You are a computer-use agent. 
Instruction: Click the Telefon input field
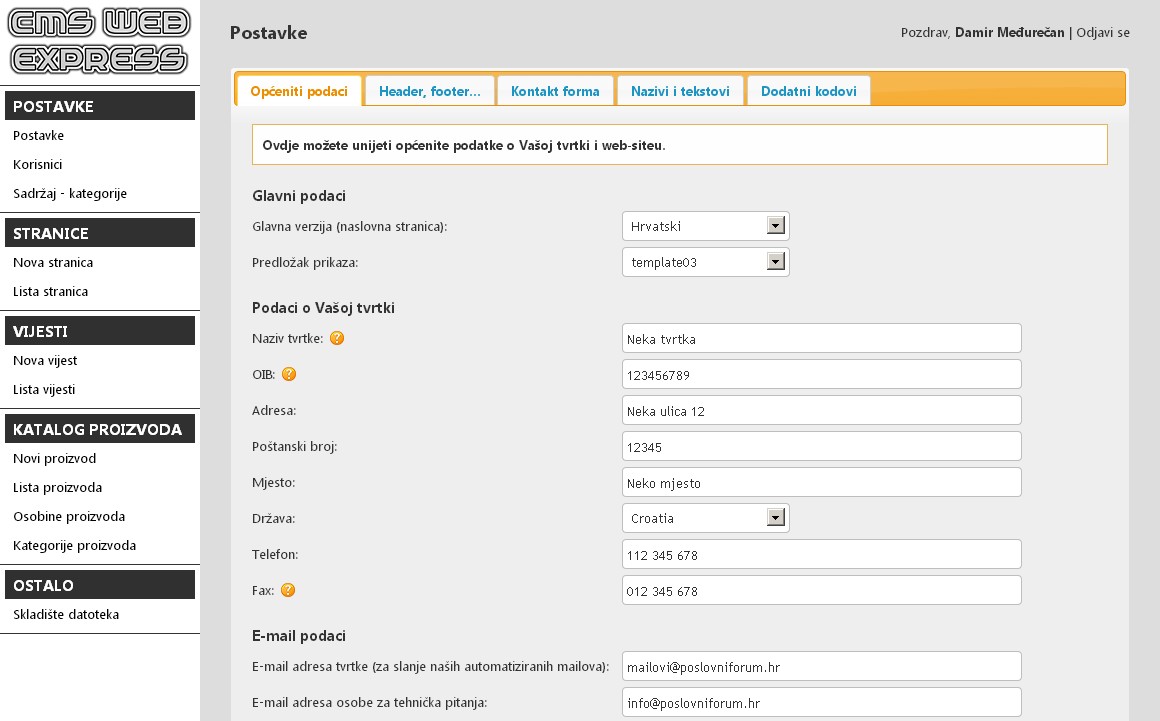click(820, 554)
